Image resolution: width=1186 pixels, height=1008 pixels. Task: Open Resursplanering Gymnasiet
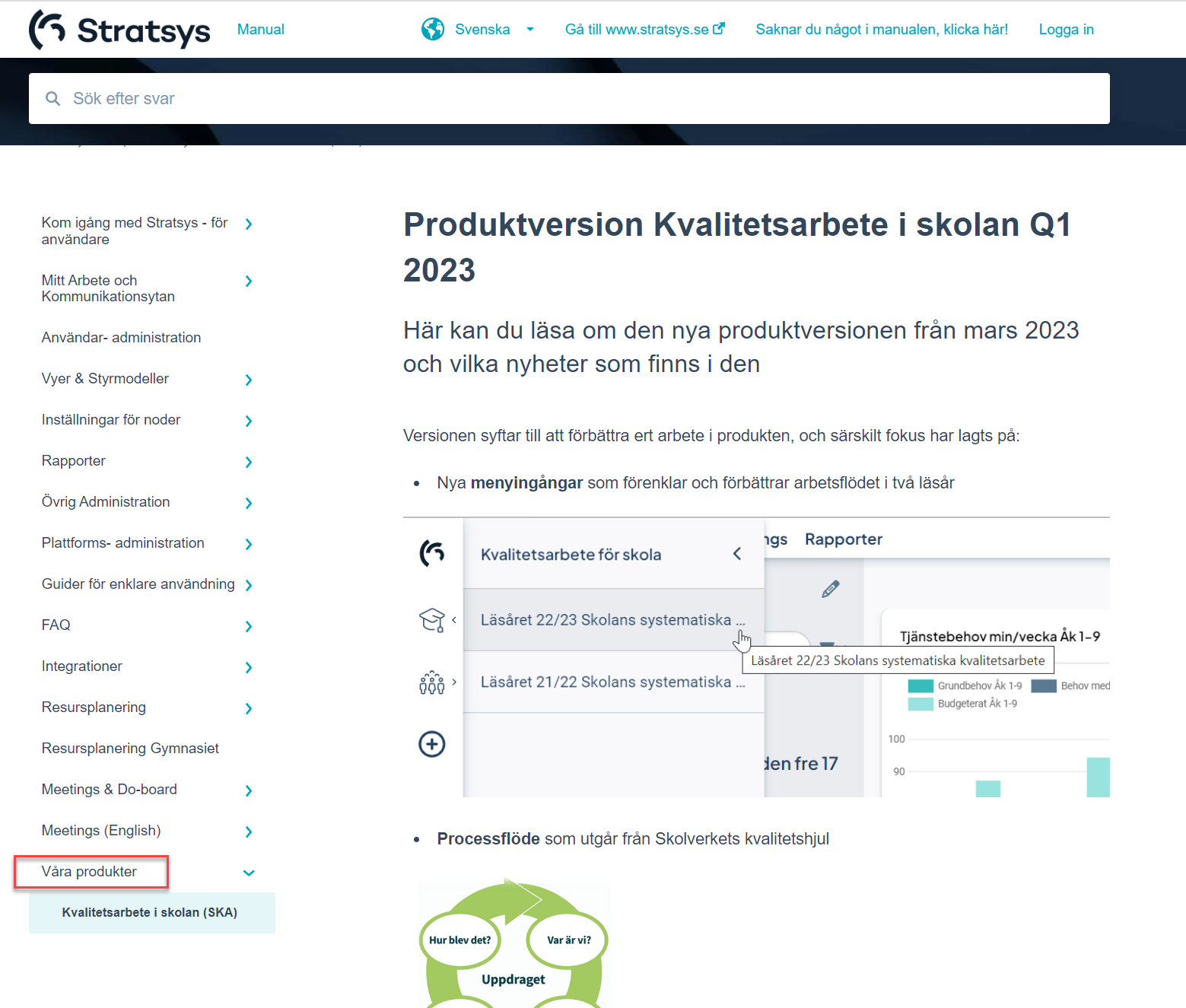130,748
